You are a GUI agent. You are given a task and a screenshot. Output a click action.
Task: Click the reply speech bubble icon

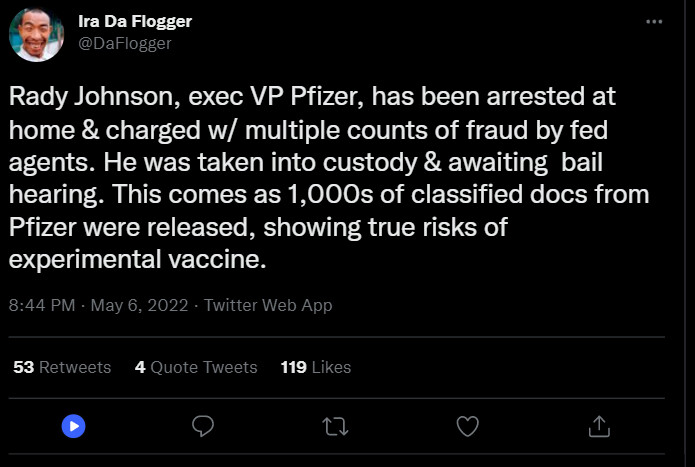[203, 426]
